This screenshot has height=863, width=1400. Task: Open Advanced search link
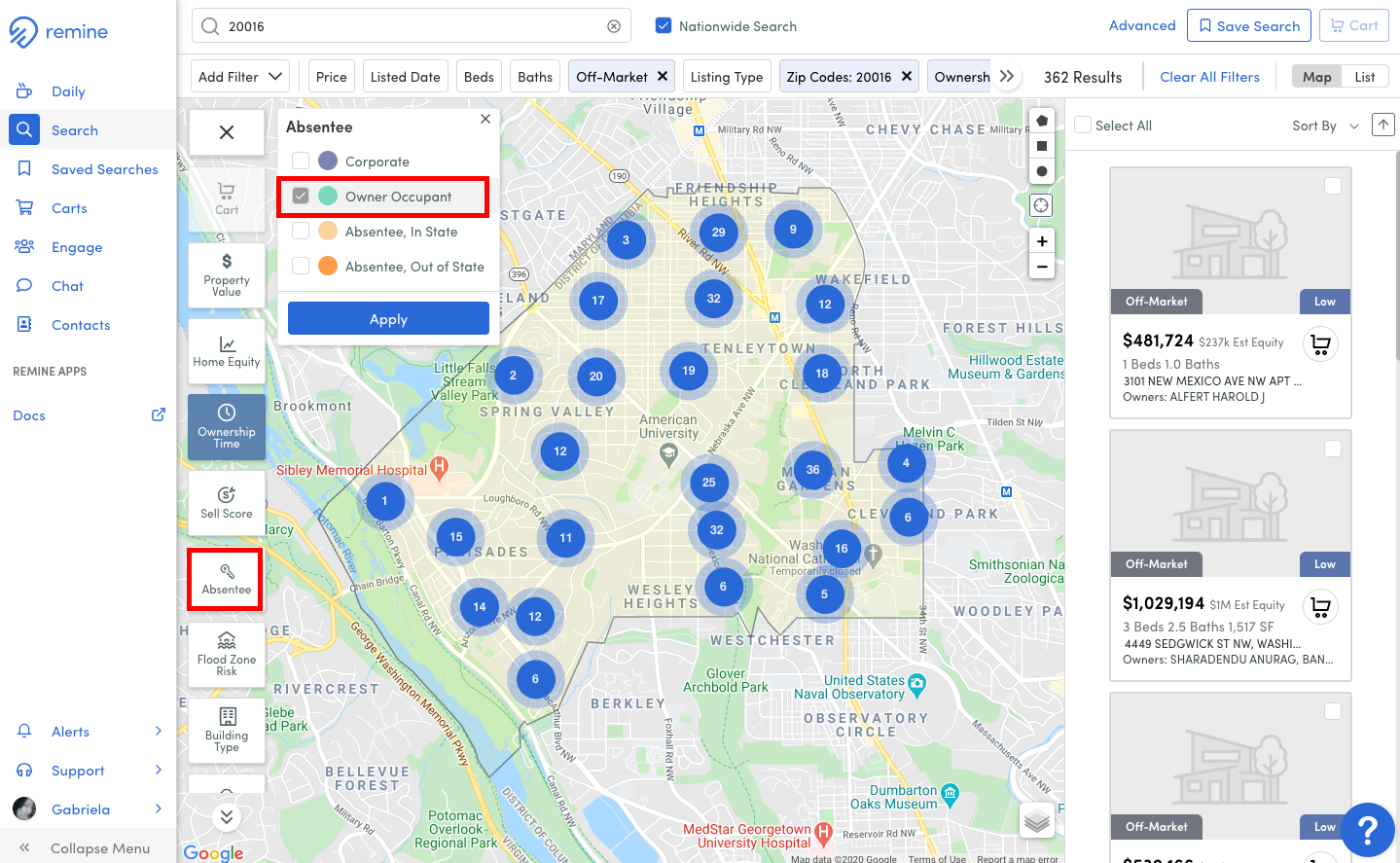[x=1142, y=25]
